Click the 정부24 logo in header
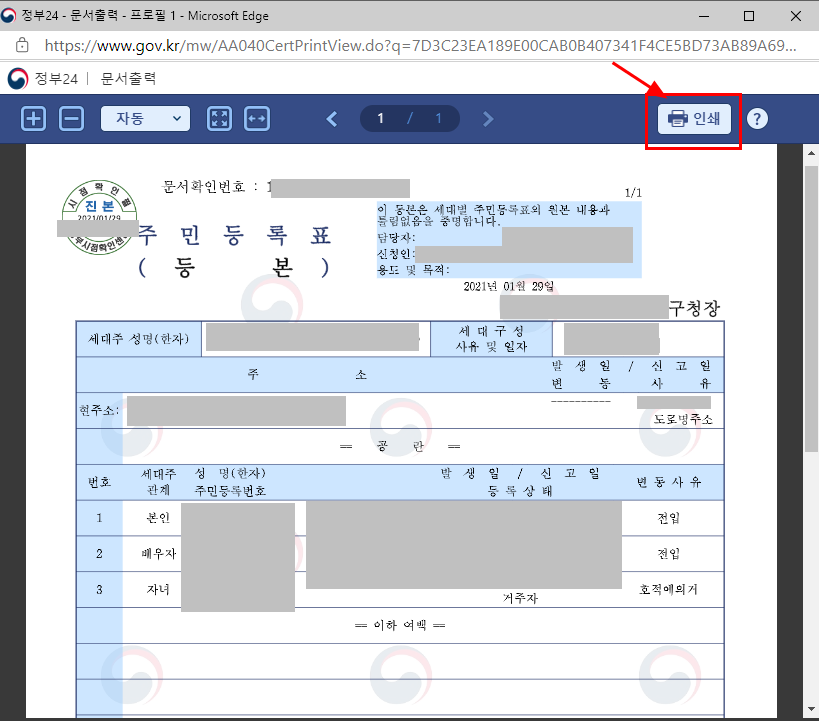The width and height of the screenshot is (819, 721). click(18, 79)
